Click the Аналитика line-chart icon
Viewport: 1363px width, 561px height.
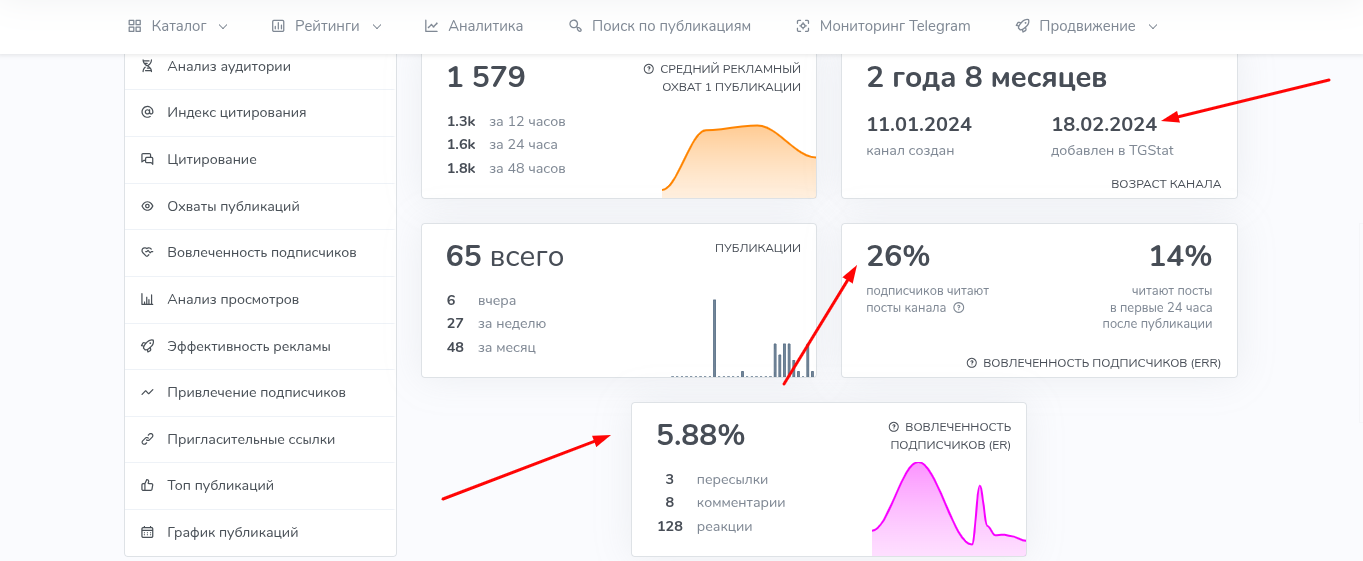[x=431, y=26]
